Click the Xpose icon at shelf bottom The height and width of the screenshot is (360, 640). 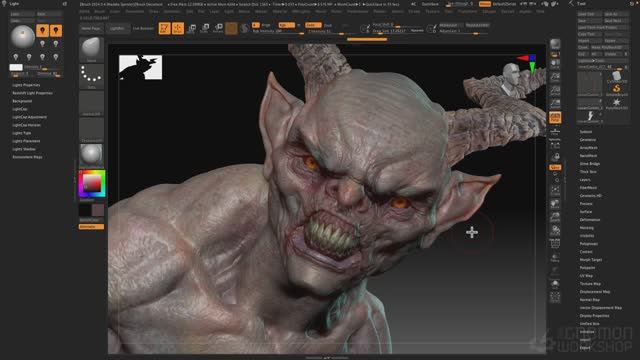pos(555,297)
